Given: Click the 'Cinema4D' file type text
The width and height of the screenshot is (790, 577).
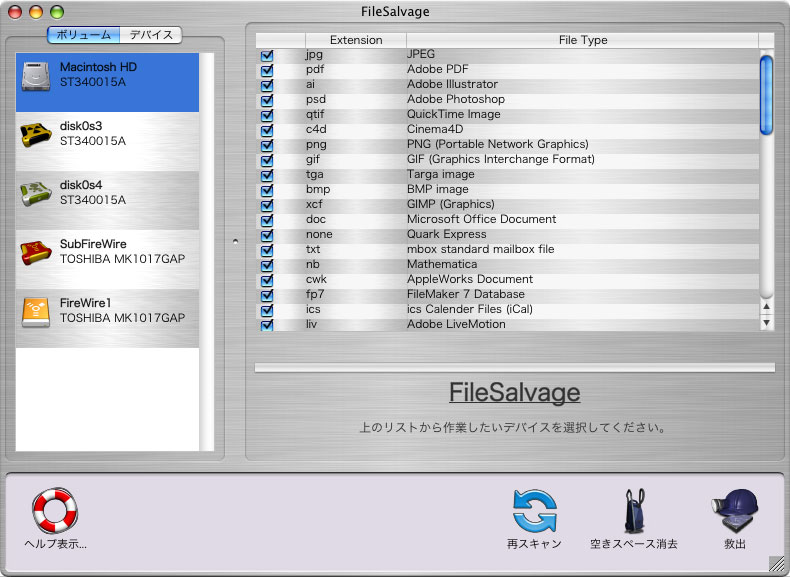Looking at the screenshot, I should tap(435, 129).
